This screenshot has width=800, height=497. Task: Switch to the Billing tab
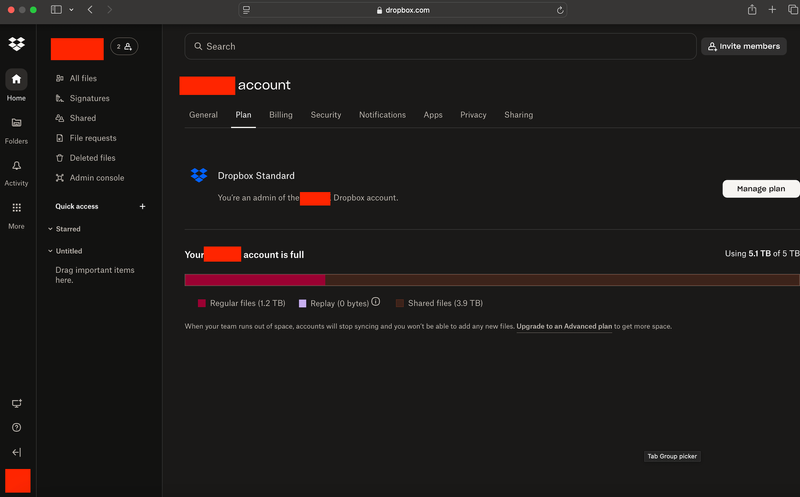(x=281, y=115)
